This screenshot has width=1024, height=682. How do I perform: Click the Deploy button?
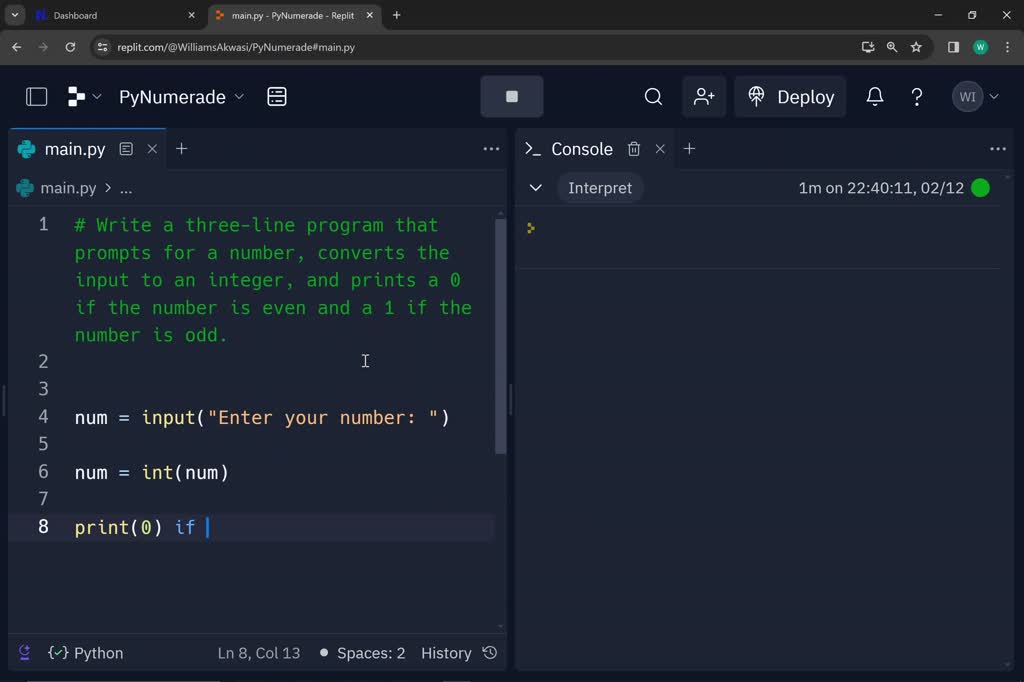tap(790, 97)
